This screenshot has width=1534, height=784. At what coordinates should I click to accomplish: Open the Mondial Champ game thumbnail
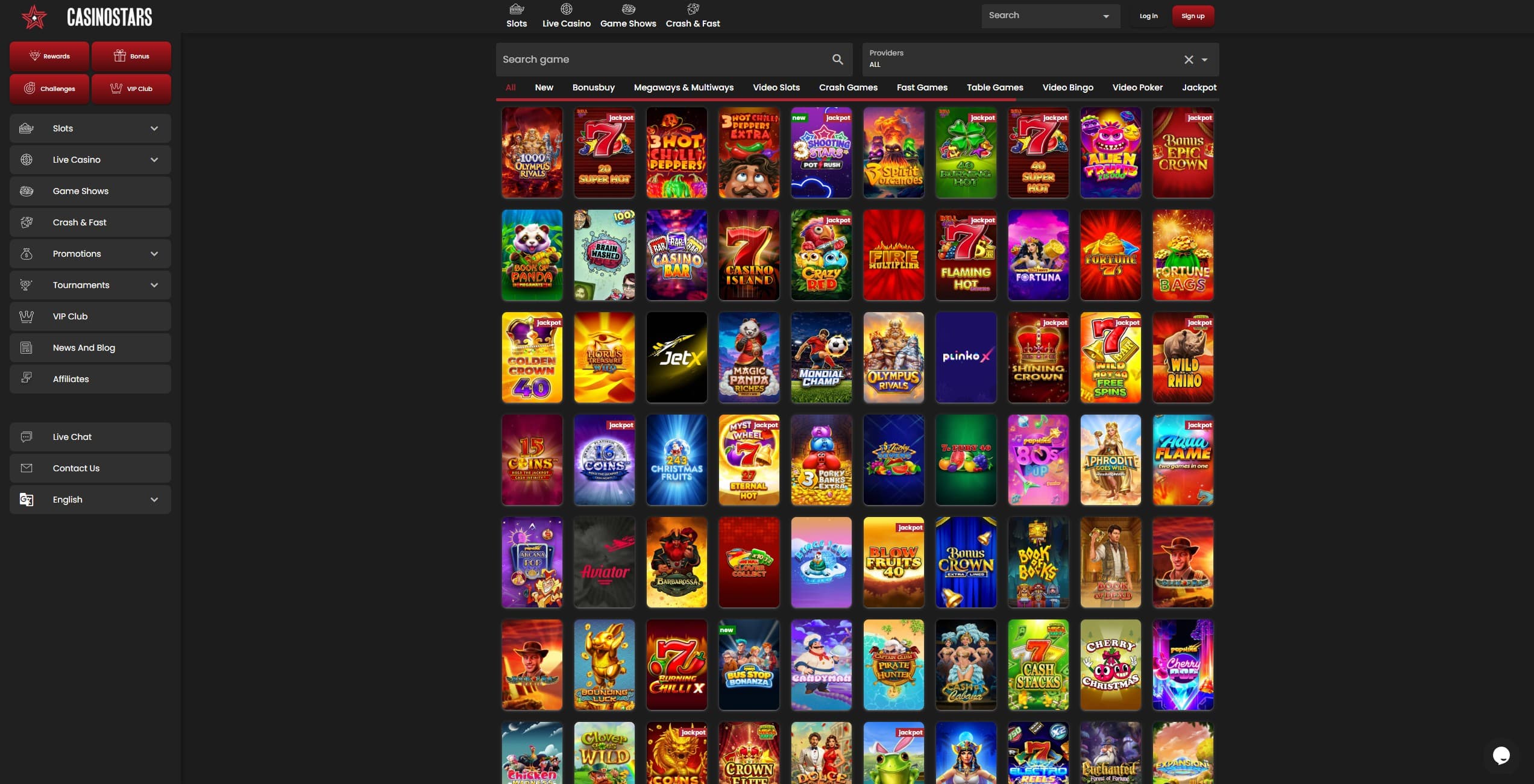[821, 357]
